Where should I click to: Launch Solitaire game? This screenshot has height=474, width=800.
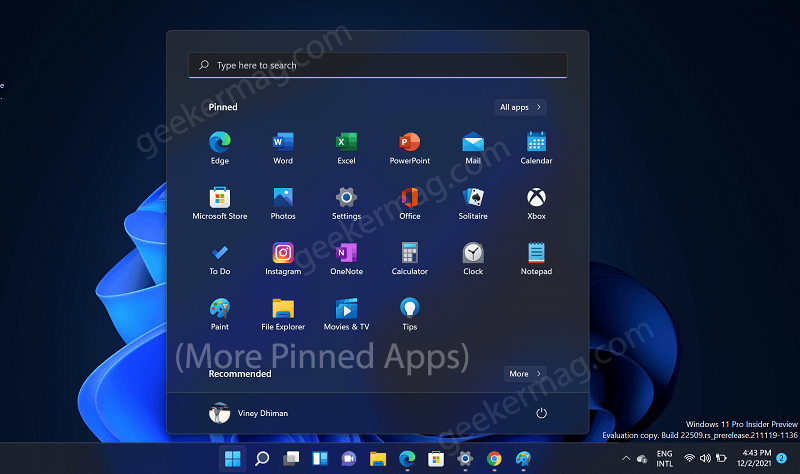(x=473, y=203)
